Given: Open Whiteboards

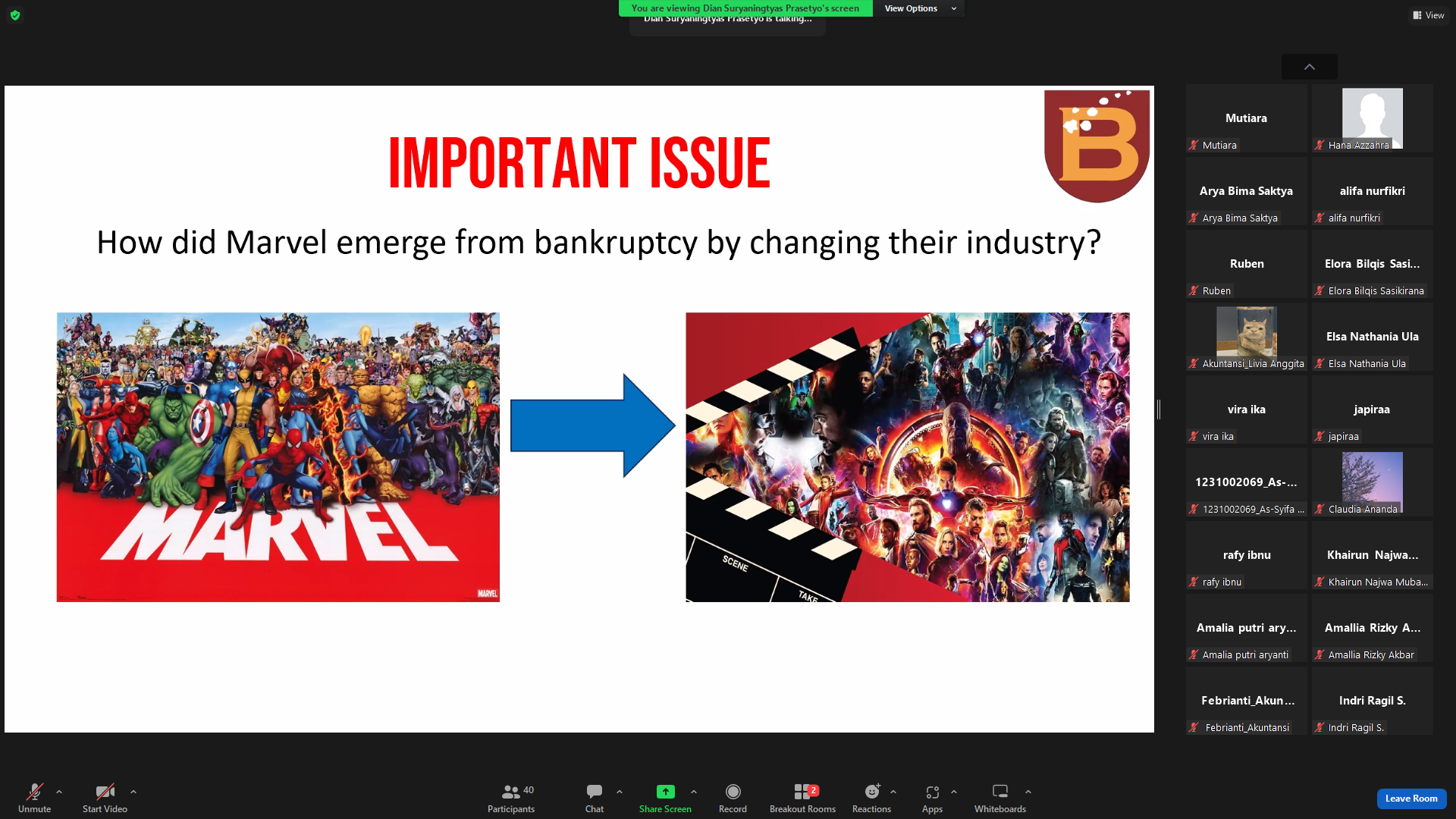Looking at the screenshot, I should pyautogui.click(x=1000, y=798).
